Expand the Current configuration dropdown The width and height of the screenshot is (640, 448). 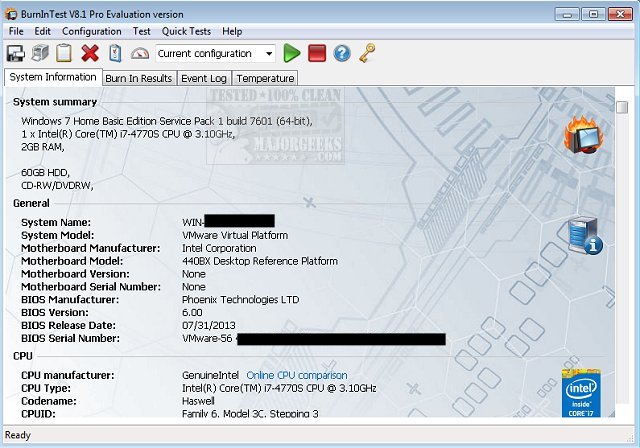tap(269, 53)
